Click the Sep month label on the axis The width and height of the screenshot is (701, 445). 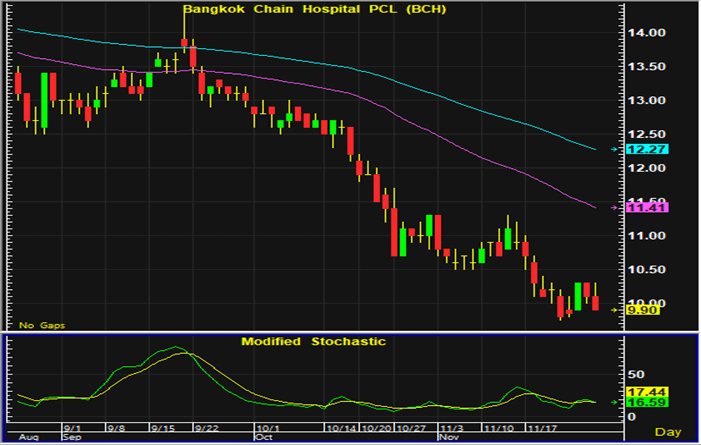tap(71, 437)
